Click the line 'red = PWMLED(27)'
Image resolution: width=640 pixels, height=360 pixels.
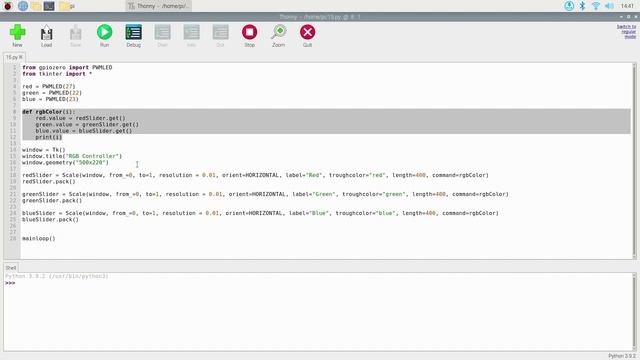pyautogui.click(x=49, y=87)
